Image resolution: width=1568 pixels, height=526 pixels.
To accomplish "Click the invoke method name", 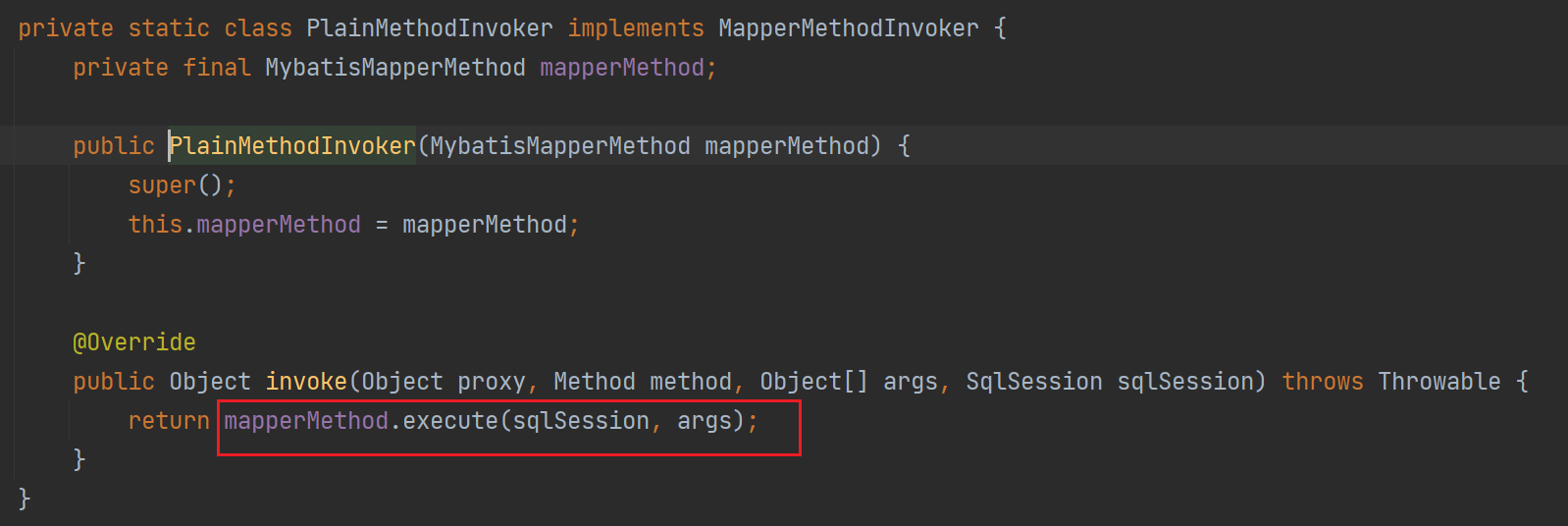I will point(306,382).
